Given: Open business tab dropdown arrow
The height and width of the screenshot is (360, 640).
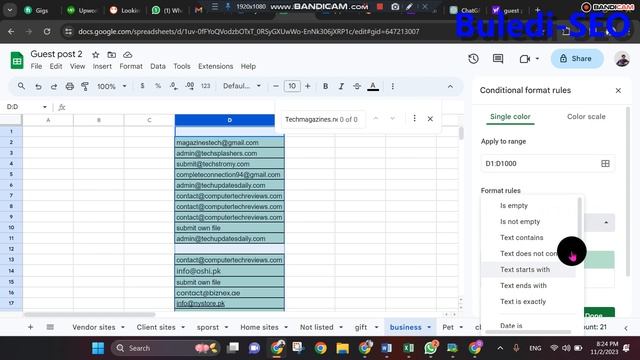Looking at the screenshot, I should click(429, 327).
